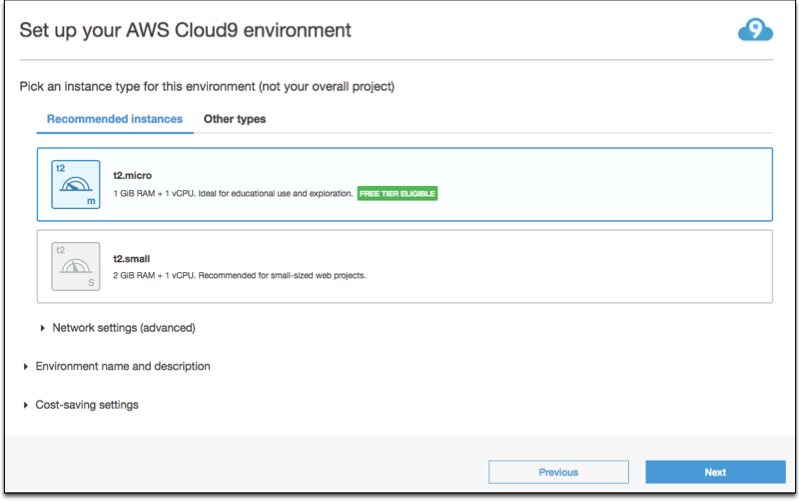Click the Network settings disclosure triangle
Screen dimensions: 799x501
click(42, 328)
